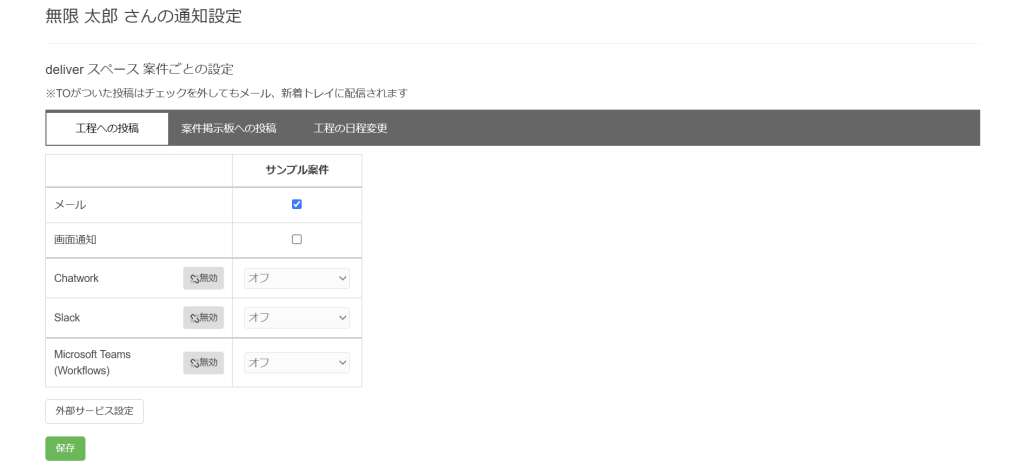This screenshot has height=464, width=1024.
Task: Click the Microsoft Teams (Workflows) label
Action: tap(92, 362)
